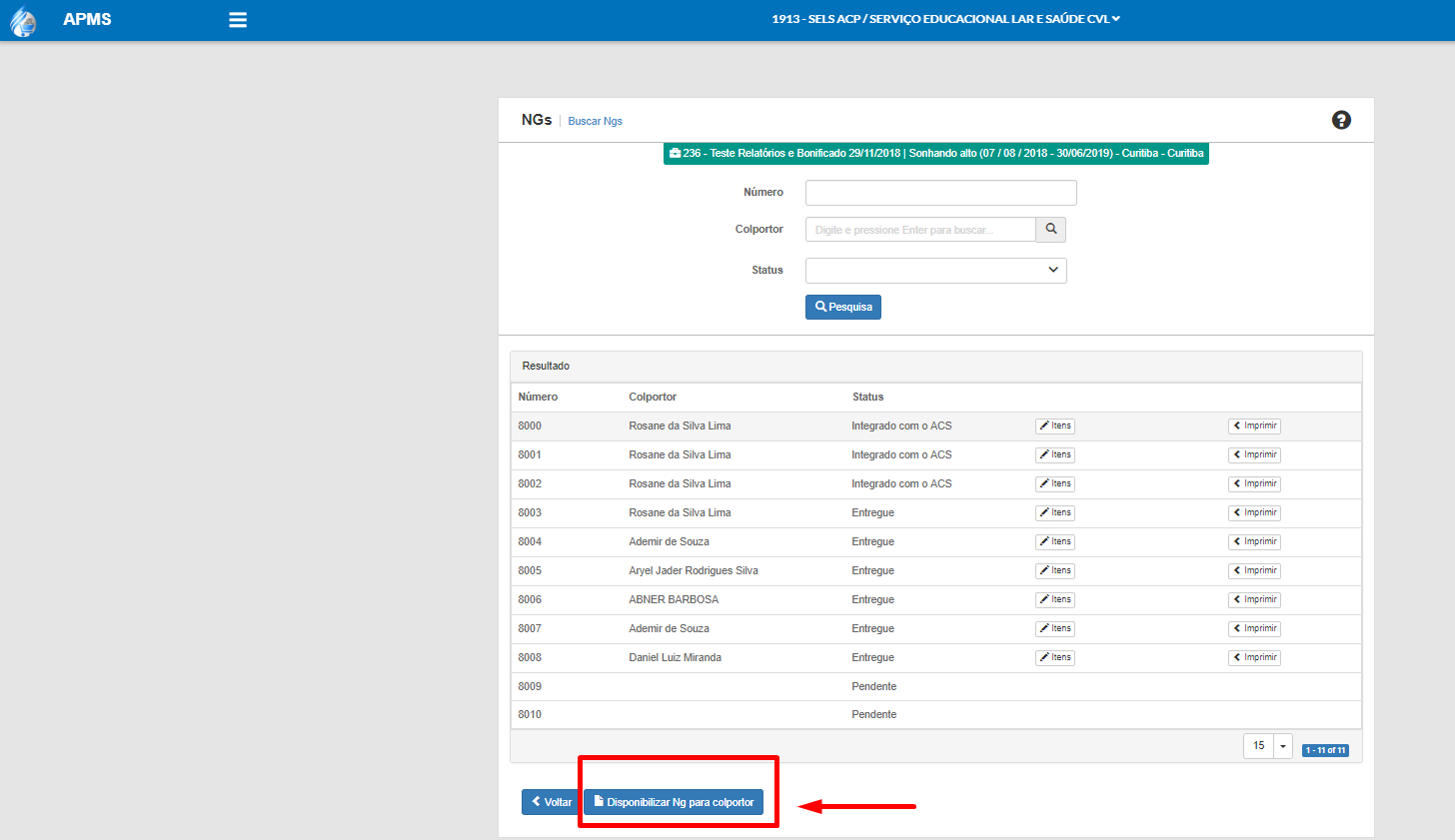Click the green campaign 236 badge
1455x840 pixels.
point(936,154)
